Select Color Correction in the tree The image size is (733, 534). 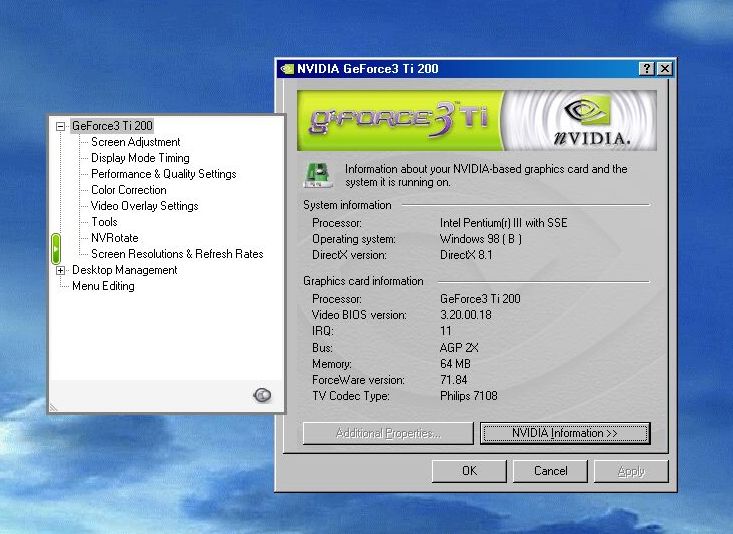129,190
